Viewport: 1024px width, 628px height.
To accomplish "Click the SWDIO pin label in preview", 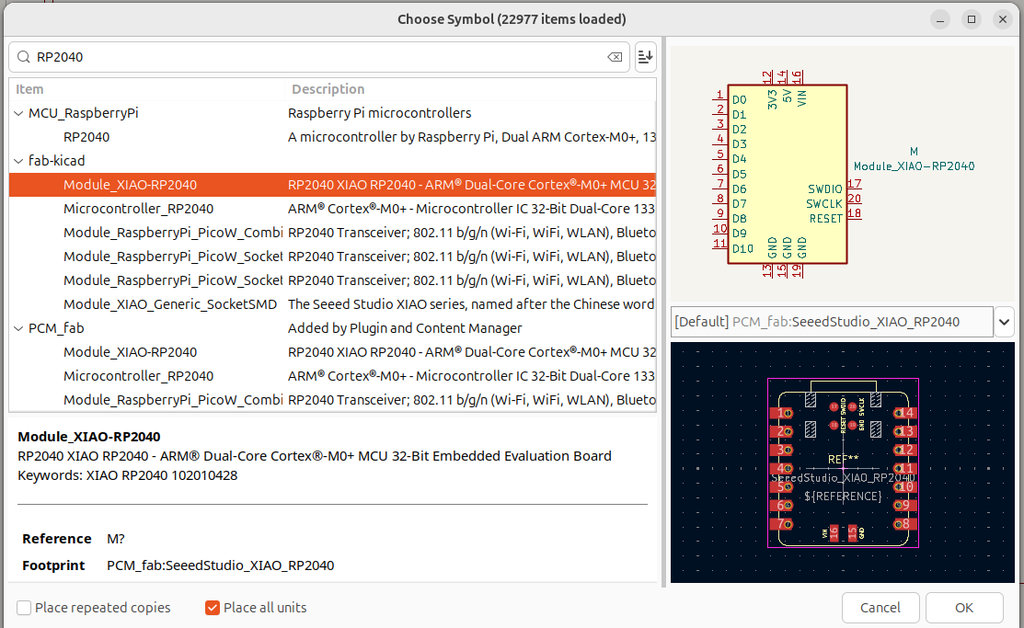I will [825, 189].
